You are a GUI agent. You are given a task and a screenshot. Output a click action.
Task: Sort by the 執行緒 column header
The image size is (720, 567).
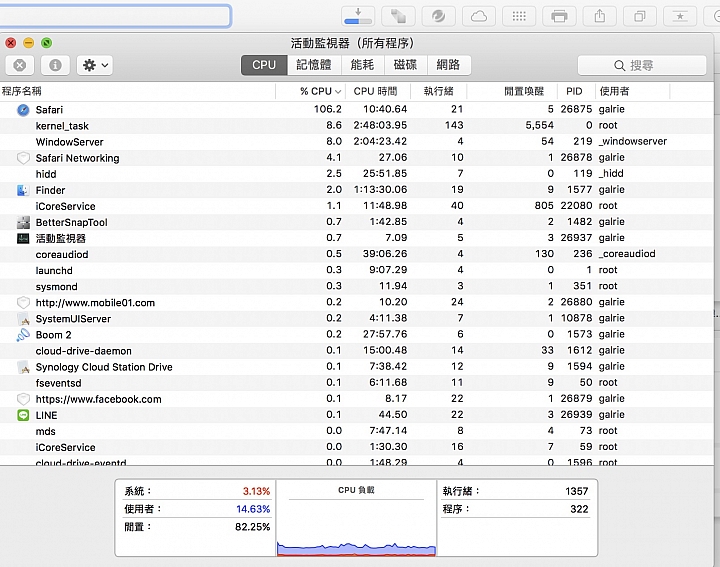coord(439,91)
